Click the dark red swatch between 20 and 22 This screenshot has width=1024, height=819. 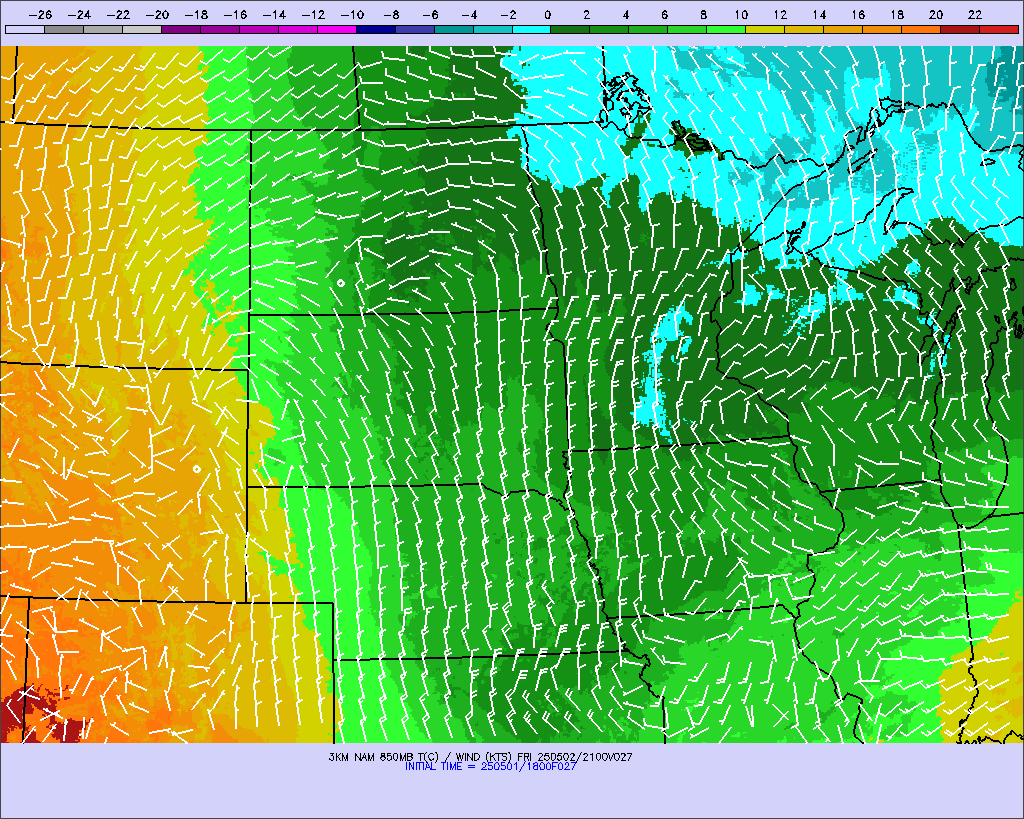tap(960, 29)
